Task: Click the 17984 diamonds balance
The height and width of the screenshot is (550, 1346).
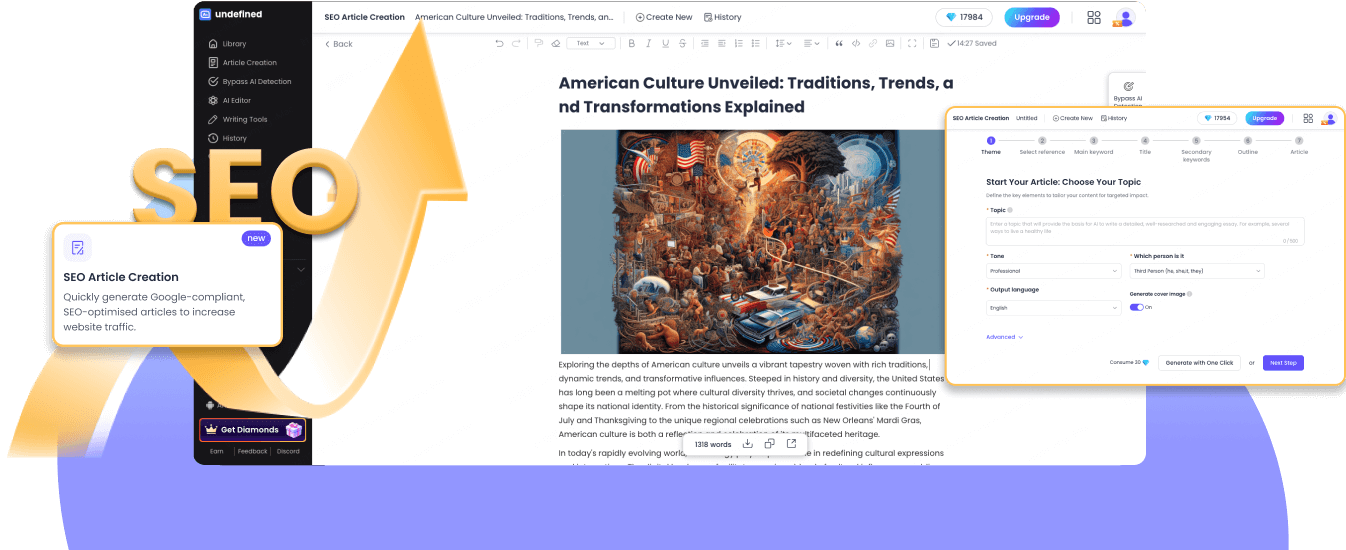Action: 965,17
